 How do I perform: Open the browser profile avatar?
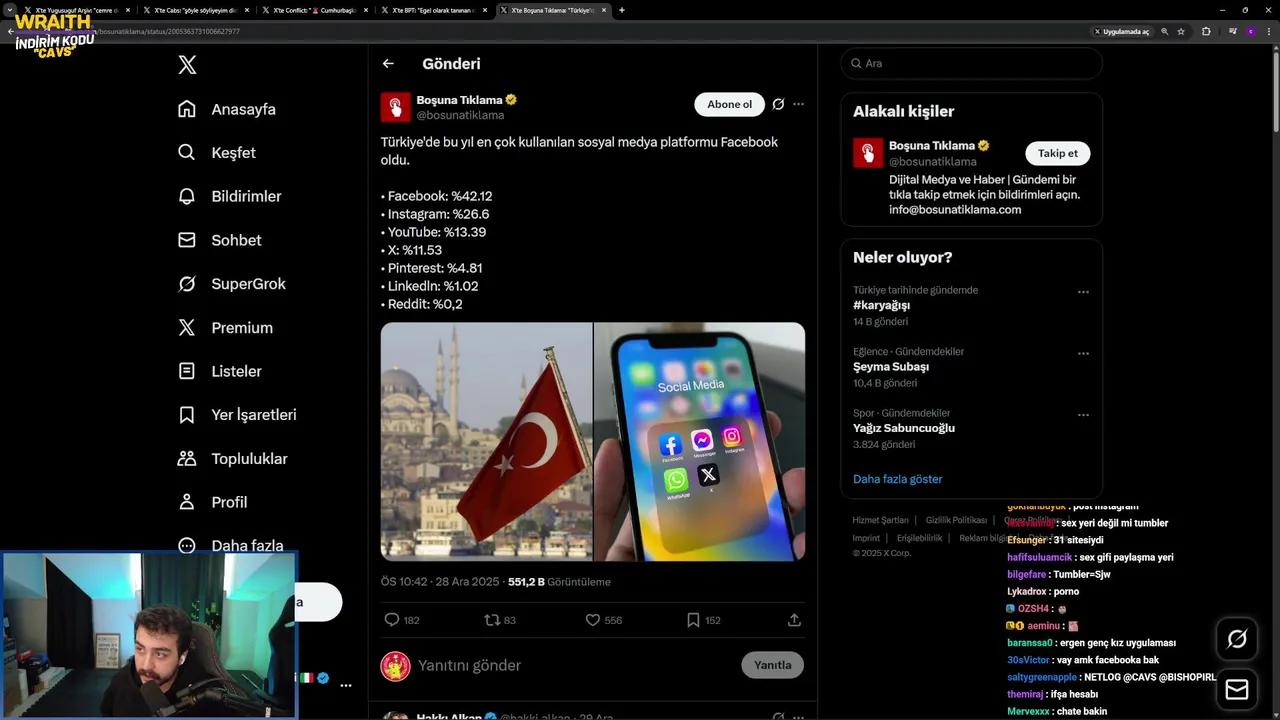pos(1250,32)
